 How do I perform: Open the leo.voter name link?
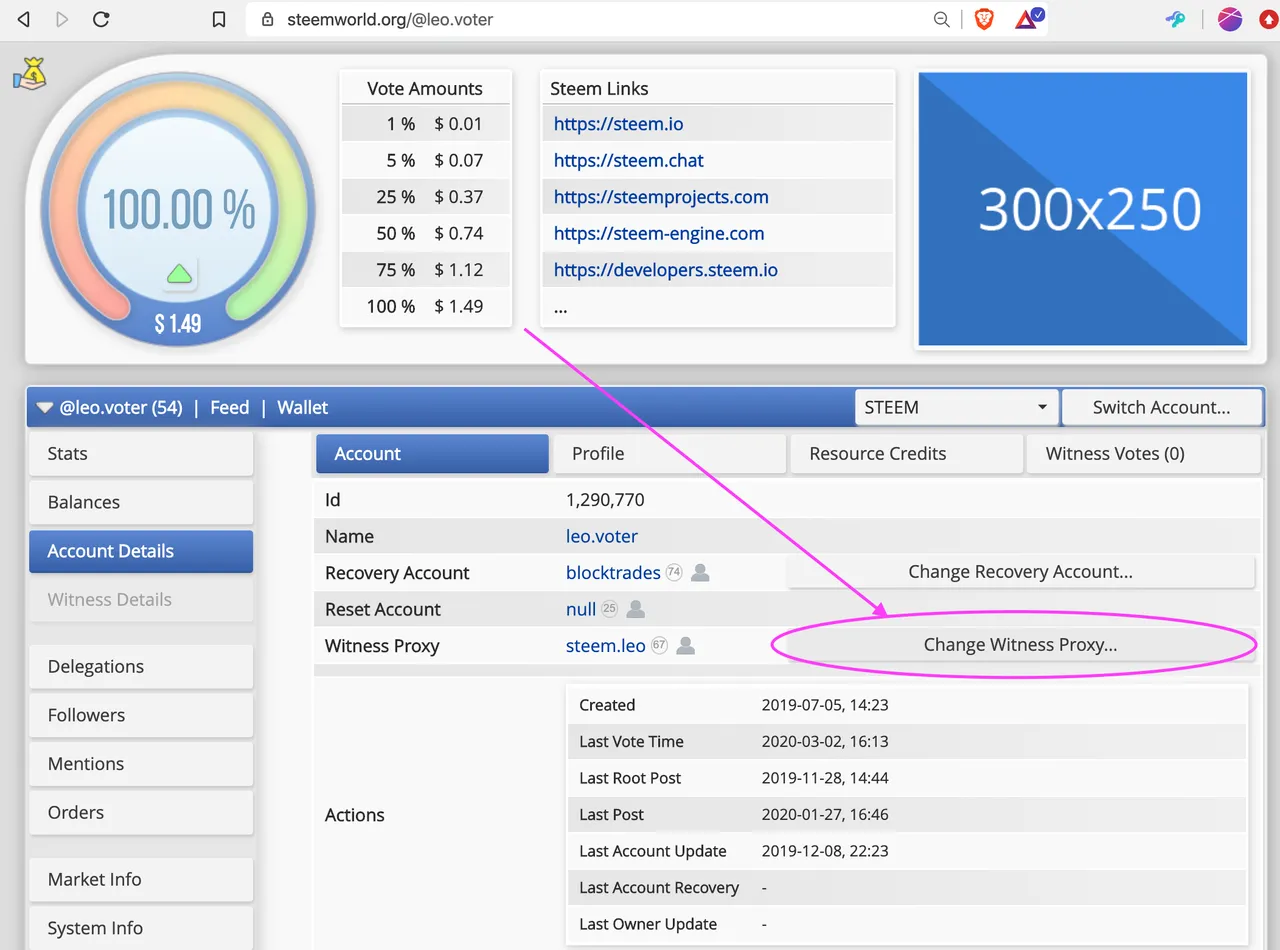point(601,536)
